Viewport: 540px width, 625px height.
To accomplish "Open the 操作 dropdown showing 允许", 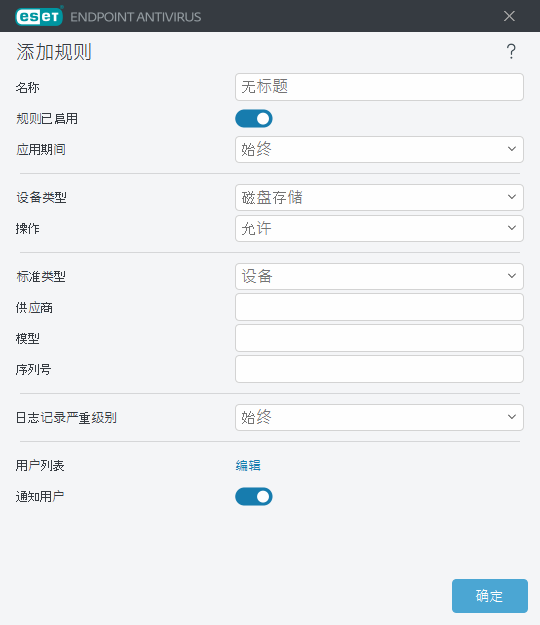I will (379, 228).
